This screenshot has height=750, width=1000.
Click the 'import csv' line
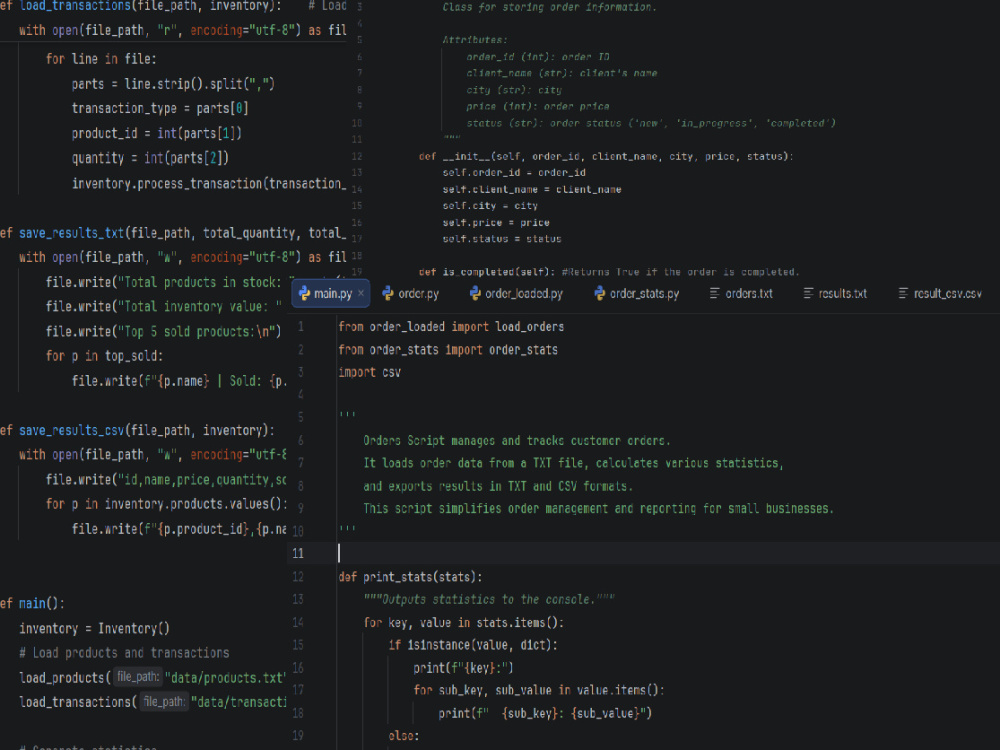(369, 372)
